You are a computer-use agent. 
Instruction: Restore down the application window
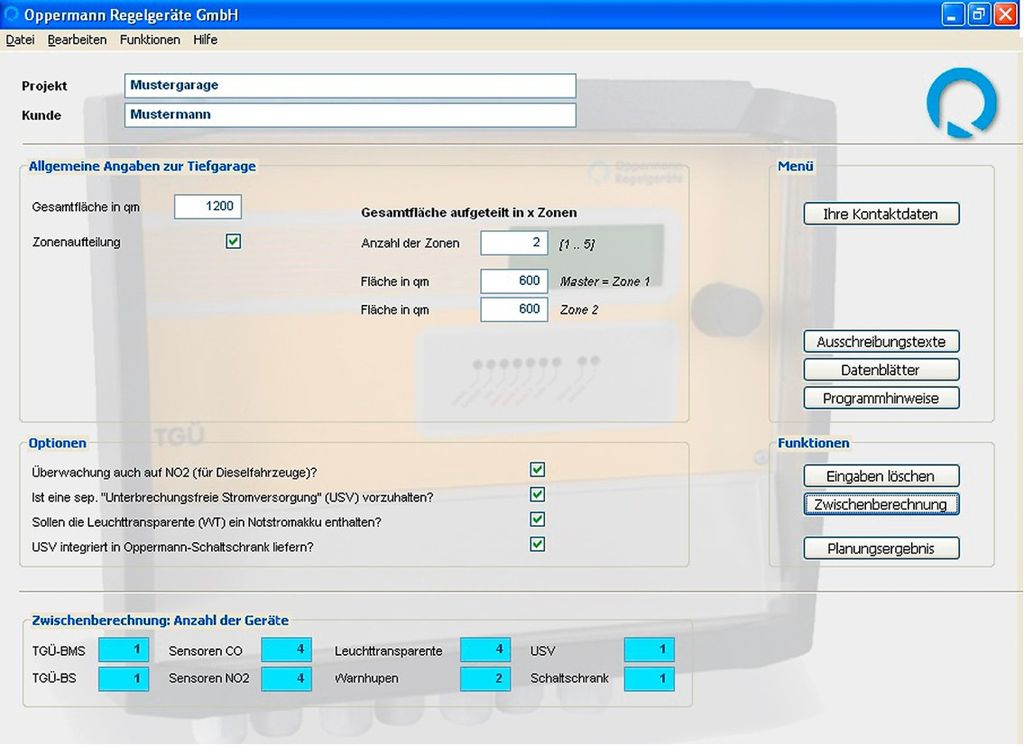[x=978, y=14]
